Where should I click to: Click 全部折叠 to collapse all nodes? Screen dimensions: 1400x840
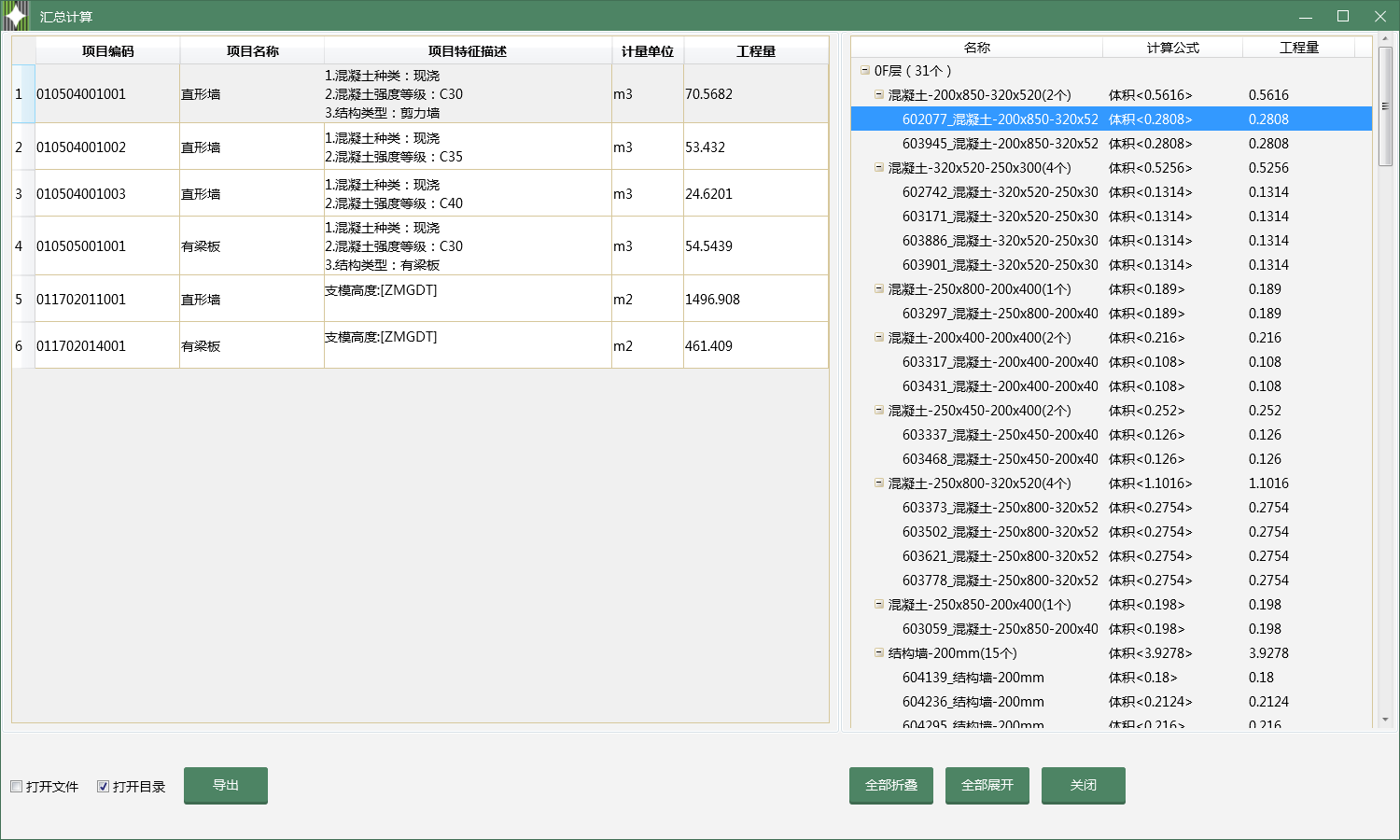click(891, 785)
